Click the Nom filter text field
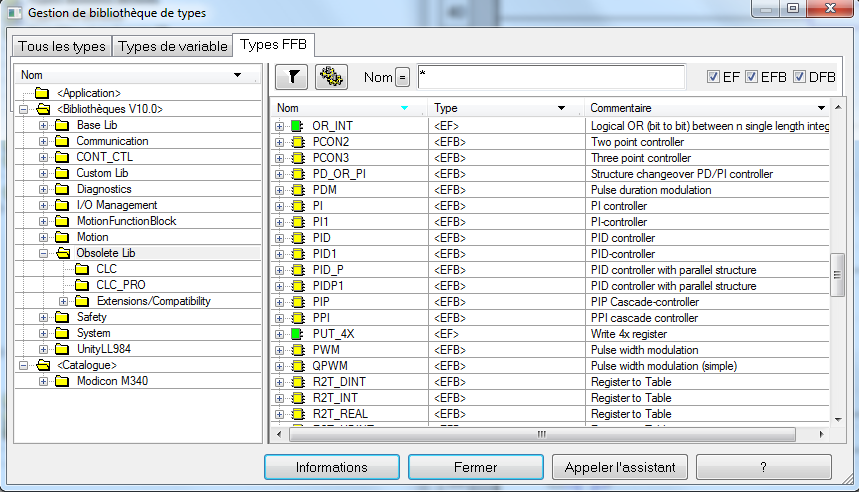Image resolution: width=859 pixels, height=492 pixels. point(550,77)
